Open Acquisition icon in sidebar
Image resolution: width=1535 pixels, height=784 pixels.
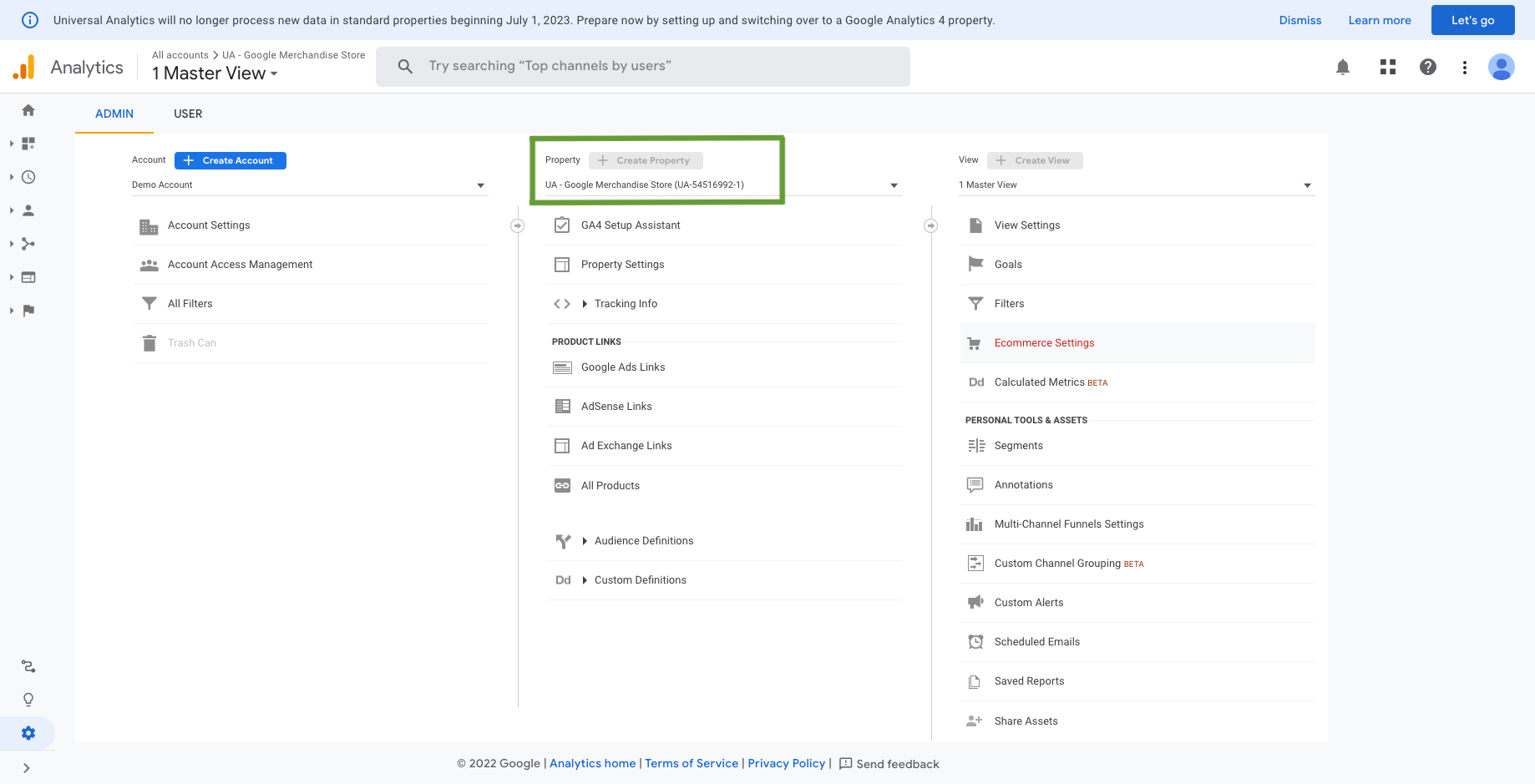[x=28, y=244]
